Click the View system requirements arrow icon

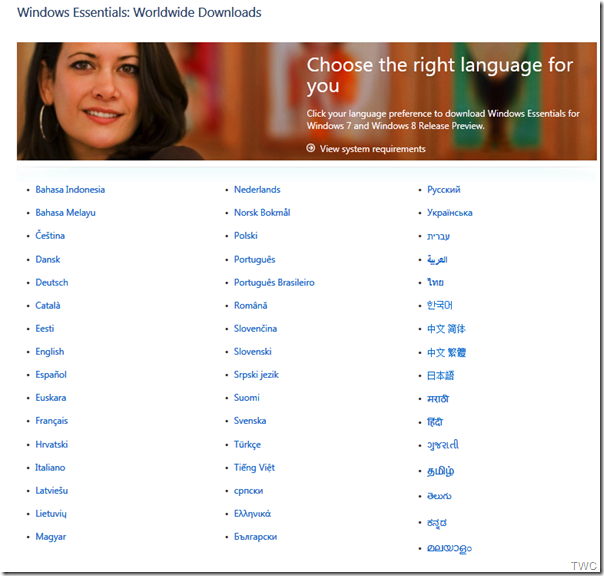tap(310, 148)
